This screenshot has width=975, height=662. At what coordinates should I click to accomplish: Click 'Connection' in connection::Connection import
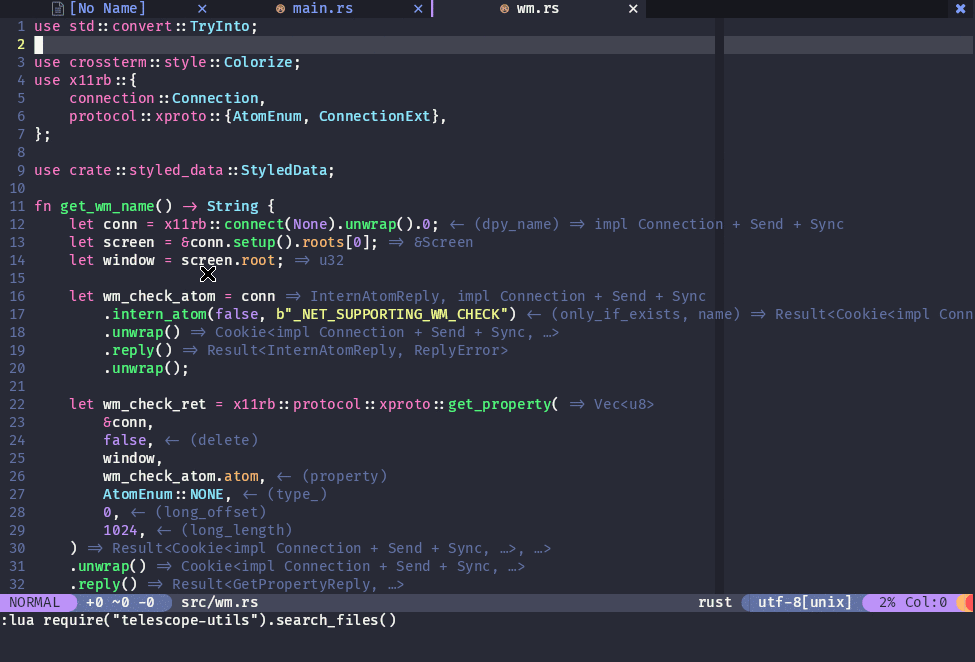click(x=215, y=99)
